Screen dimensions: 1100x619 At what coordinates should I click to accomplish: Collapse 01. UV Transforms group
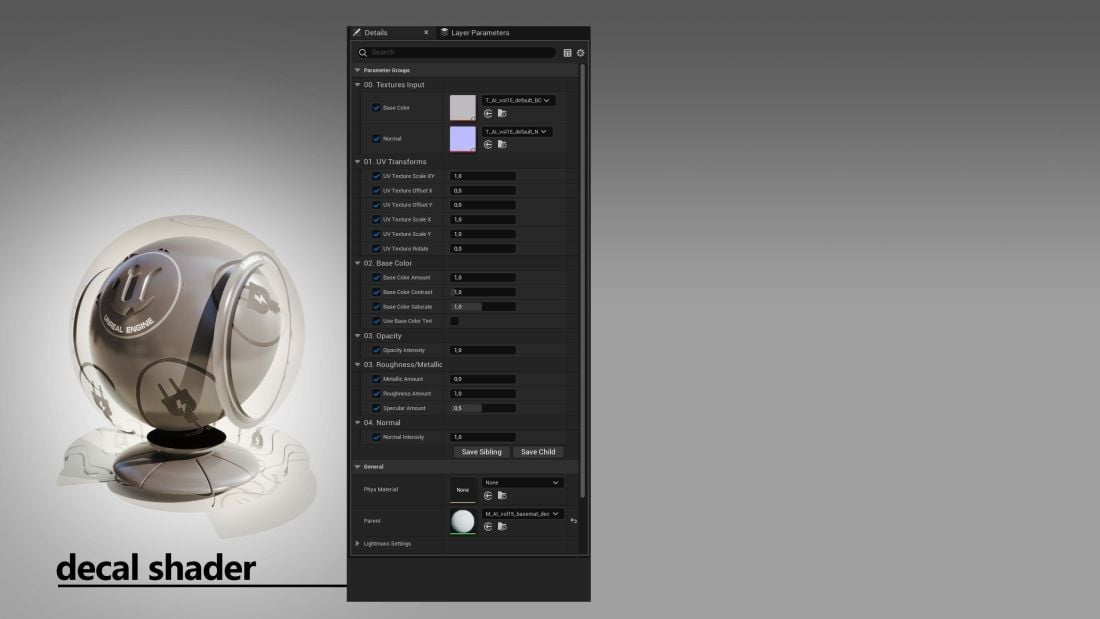358,161
